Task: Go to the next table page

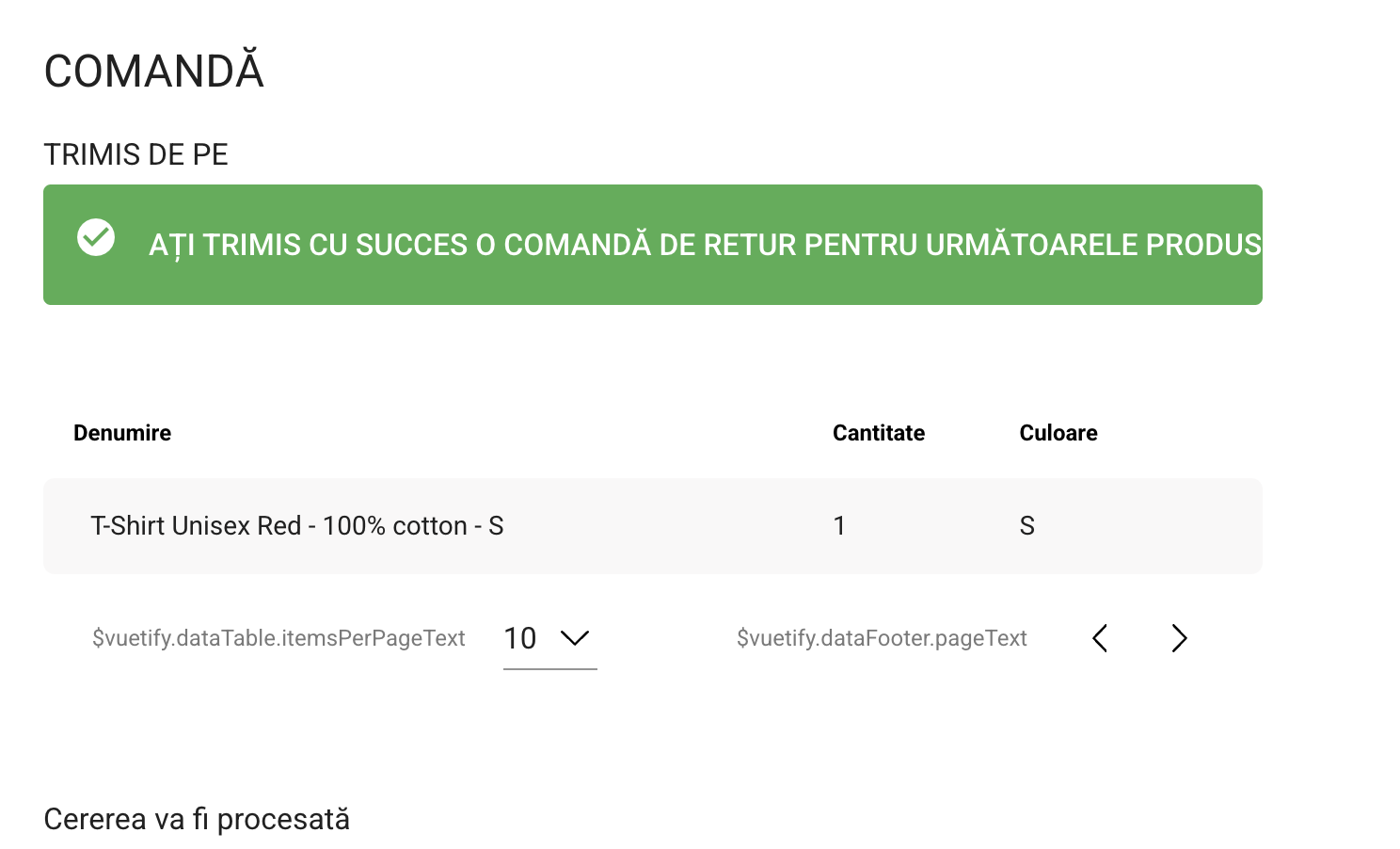Action: click(x=1179, y=638)
